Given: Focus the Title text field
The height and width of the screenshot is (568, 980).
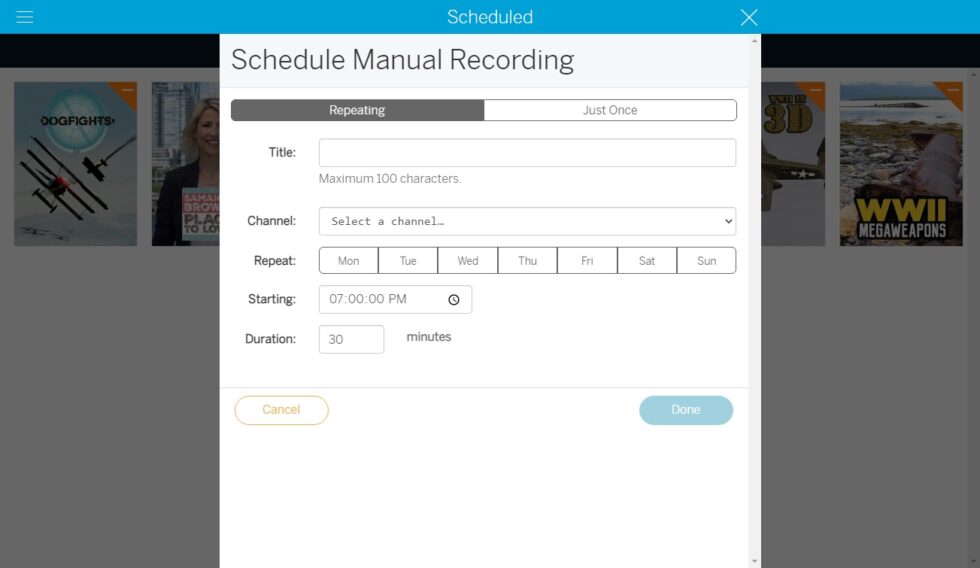Looking at the screenshot, I should click(527, 153).
